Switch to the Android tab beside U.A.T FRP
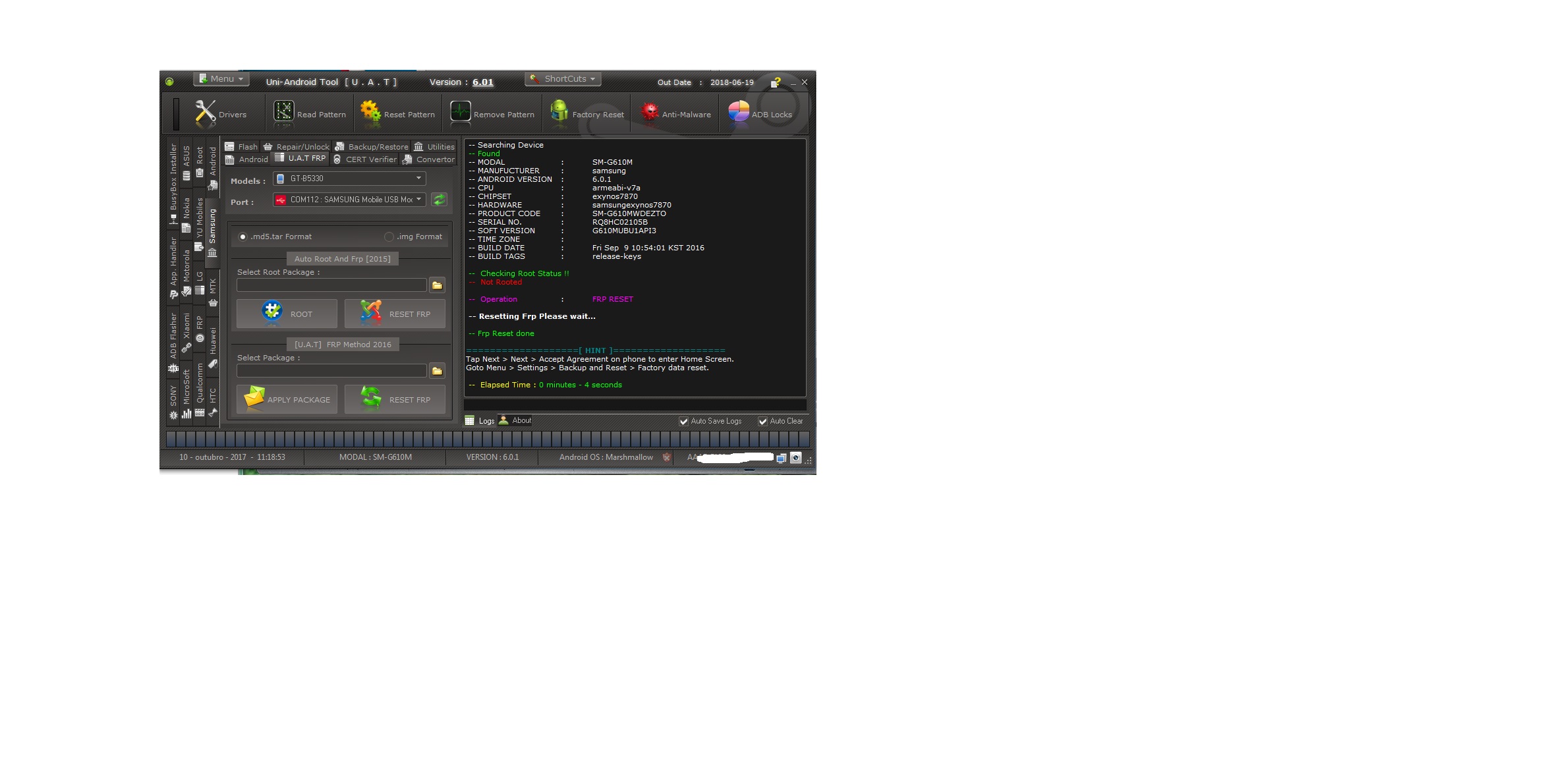Viewport: 1542px width, 784px height. [247, 159]
